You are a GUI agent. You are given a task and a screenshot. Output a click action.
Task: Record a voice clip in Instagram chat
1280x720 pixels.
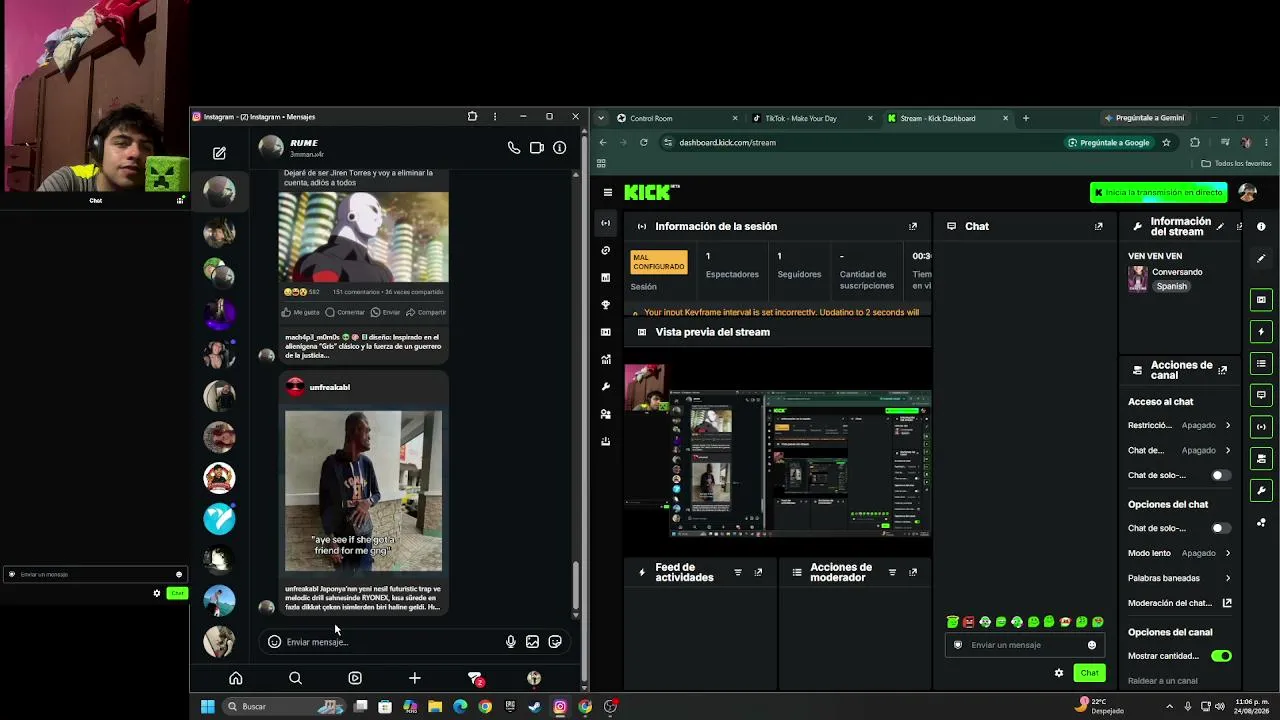pos(511,642)
